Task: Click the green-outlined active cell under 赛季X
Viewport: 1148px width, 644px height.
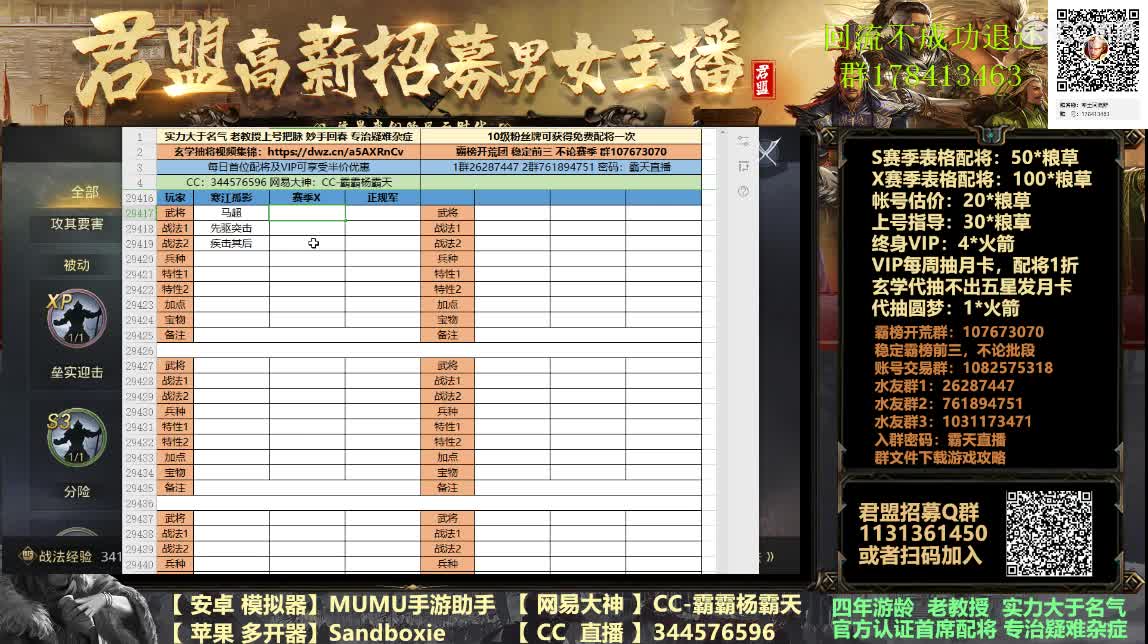Action: point(307,213)
